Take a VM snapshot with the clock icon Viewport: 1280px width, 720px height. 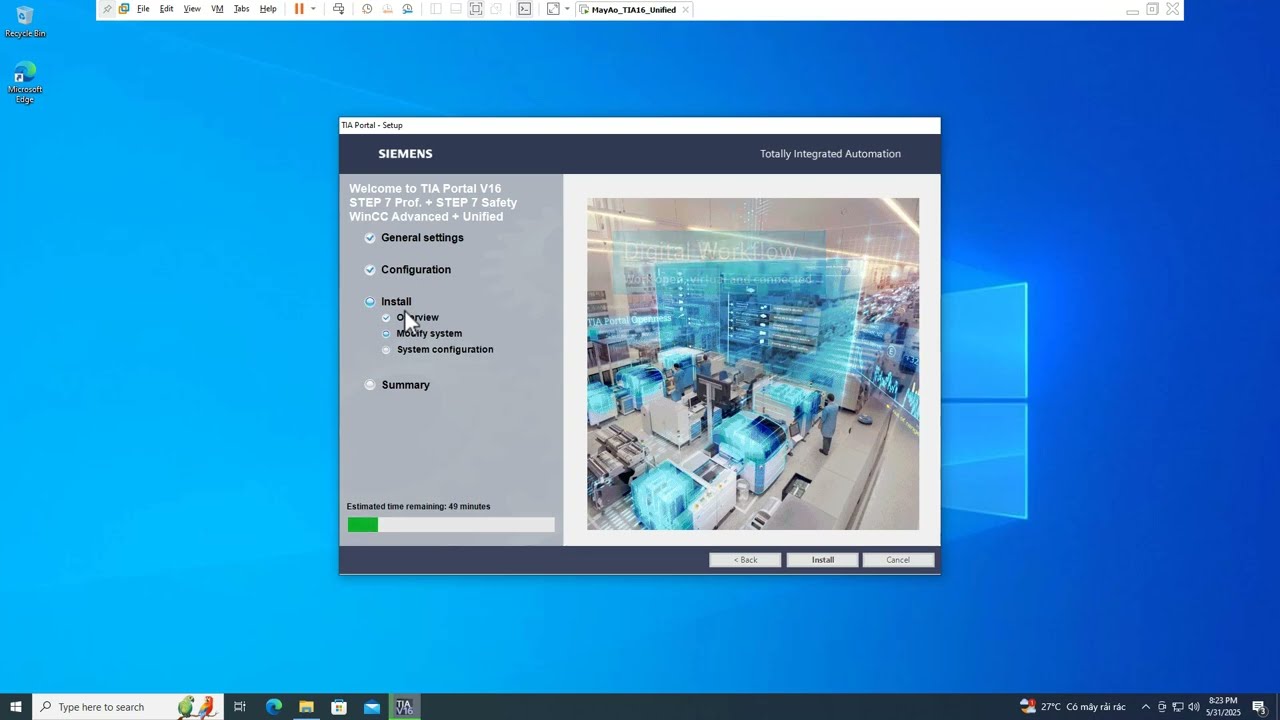(367, 9)
